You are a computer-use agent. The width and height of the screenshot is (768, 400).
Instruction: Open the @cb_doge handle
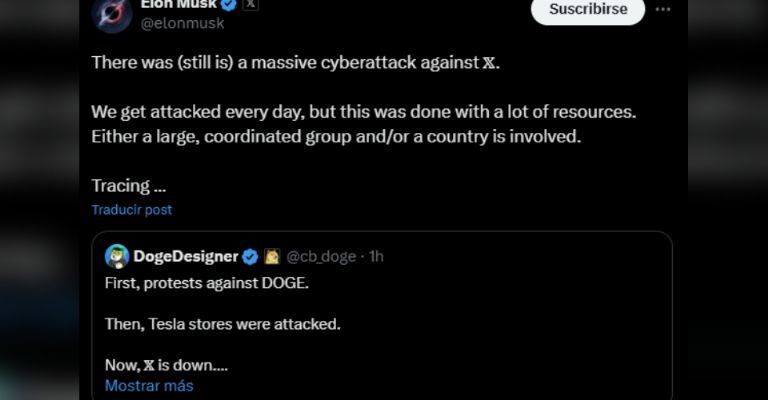click(321, 256)
